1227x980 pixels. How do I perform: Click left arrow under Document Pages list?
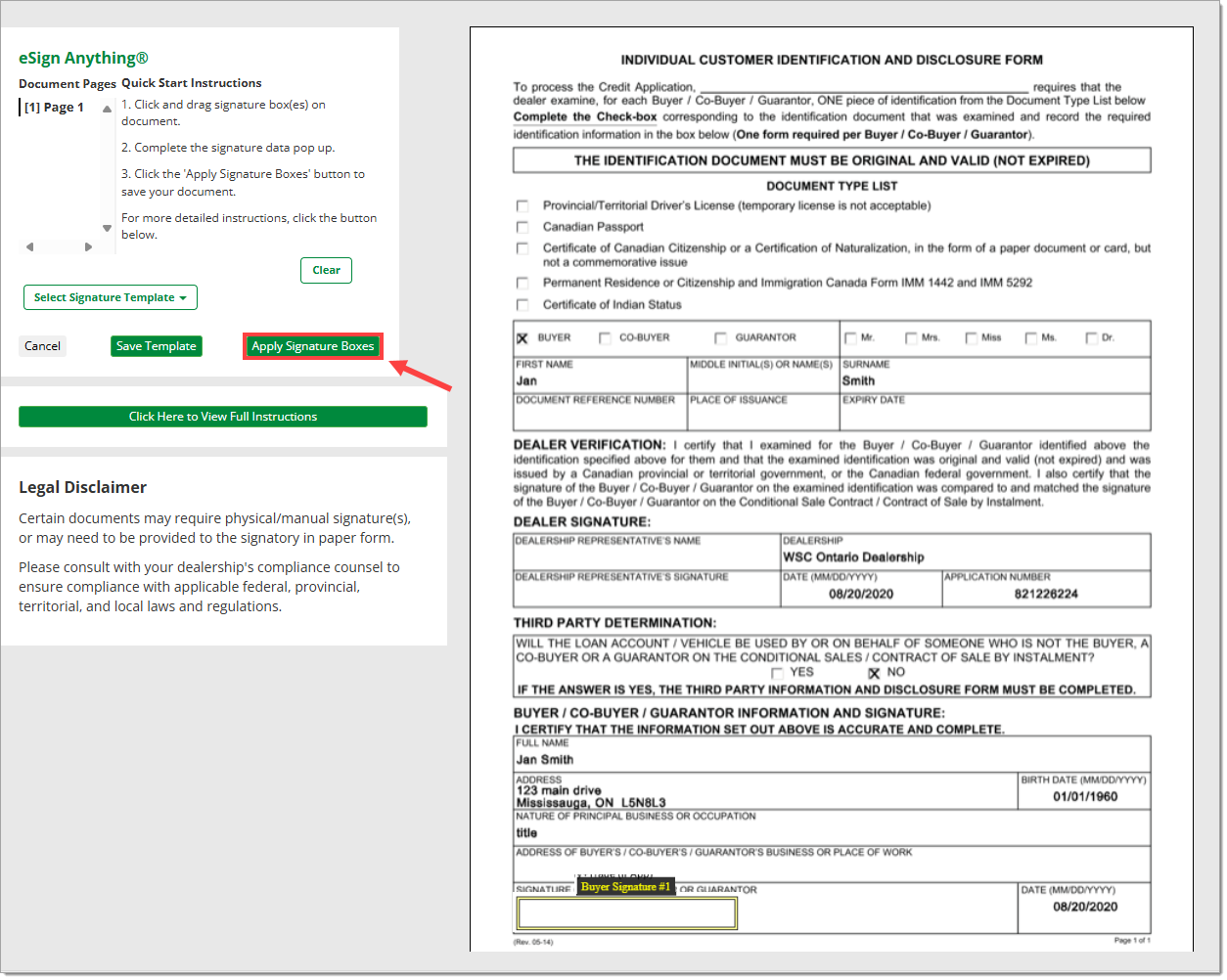pyautogui.click(x=29, y=247)
